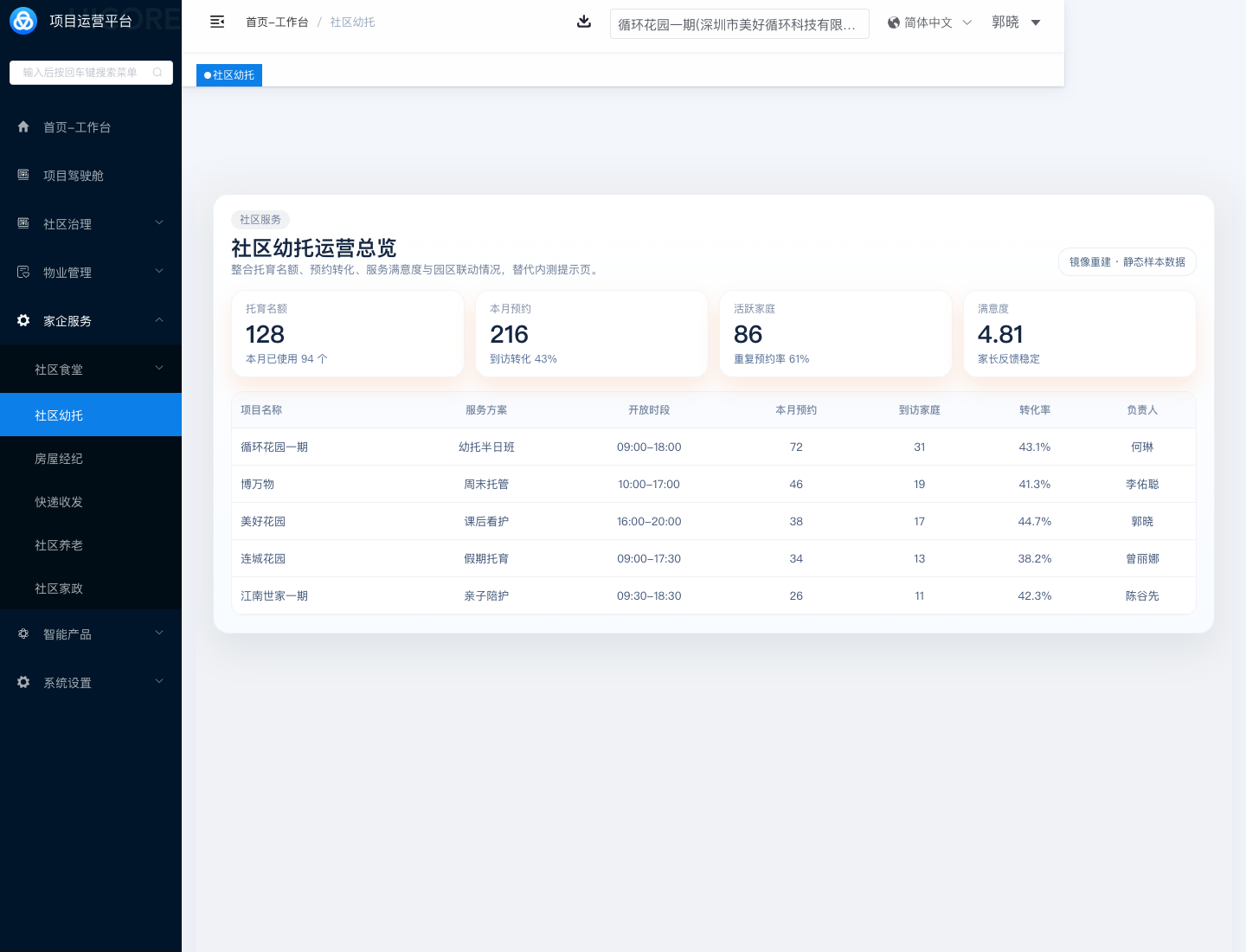
Task: Click the platform logo icon
Action: coord(23,21)
